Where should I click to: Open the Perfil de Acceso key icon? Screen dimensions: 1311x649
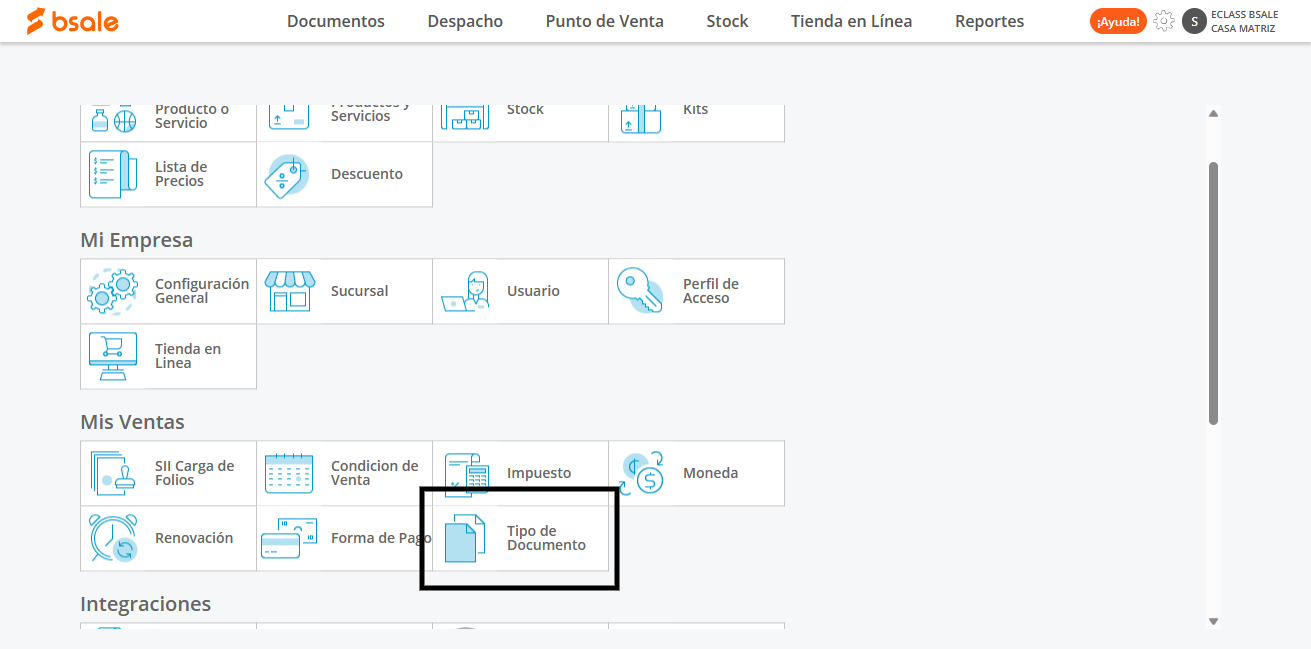coord(640,291)
